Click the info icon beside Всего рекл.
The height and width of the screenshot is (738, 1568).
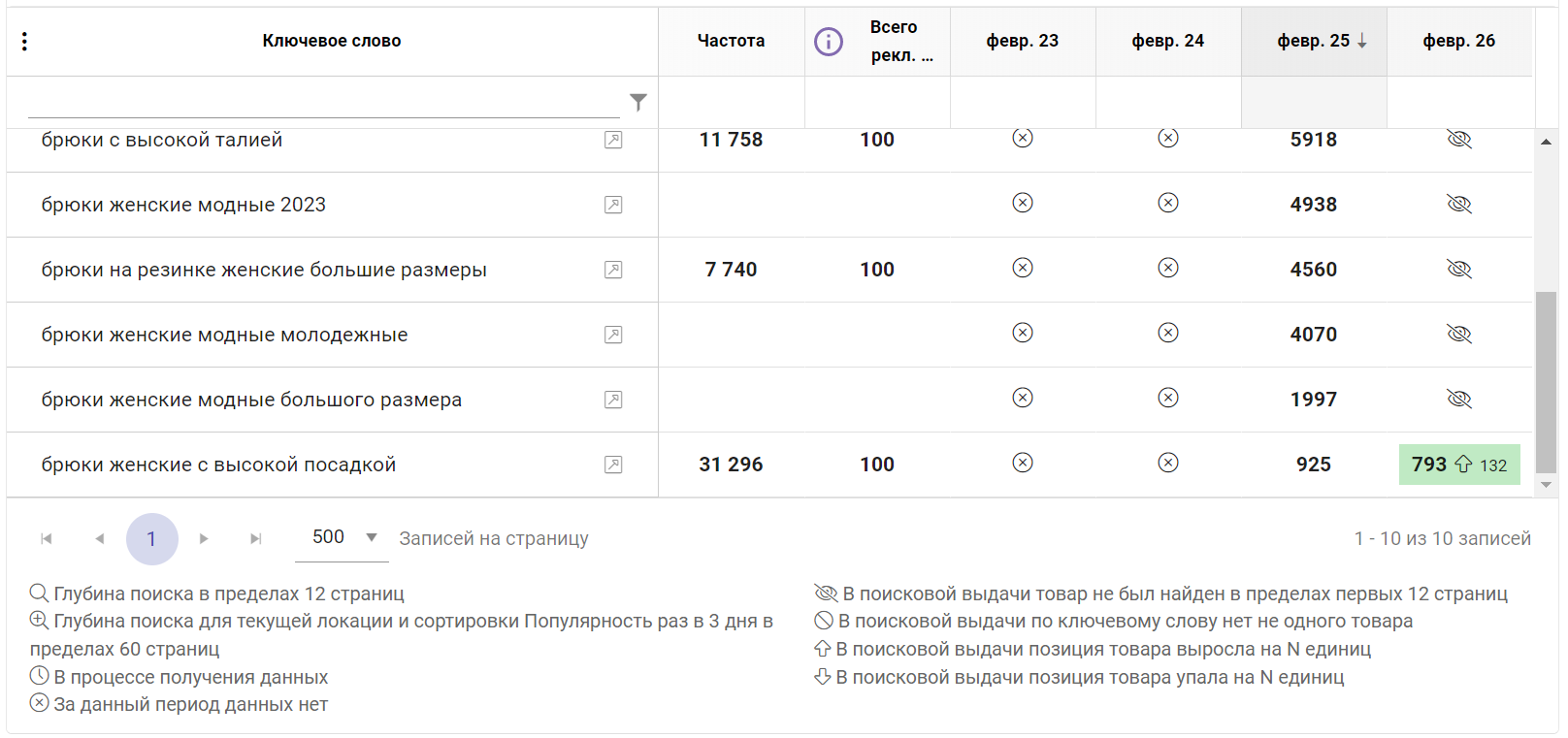tap(828, 42)
